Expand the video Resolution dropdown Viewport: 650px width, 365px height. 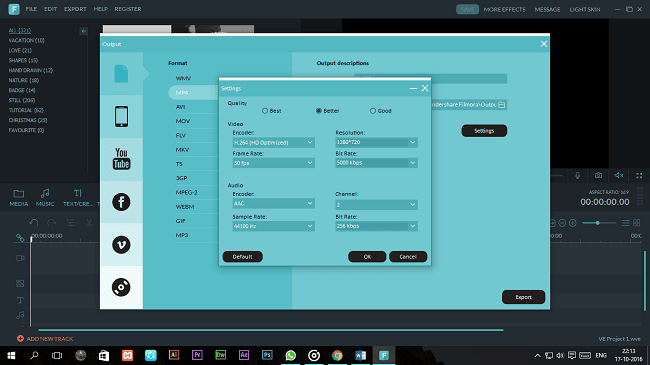click(x=376, y=142)
